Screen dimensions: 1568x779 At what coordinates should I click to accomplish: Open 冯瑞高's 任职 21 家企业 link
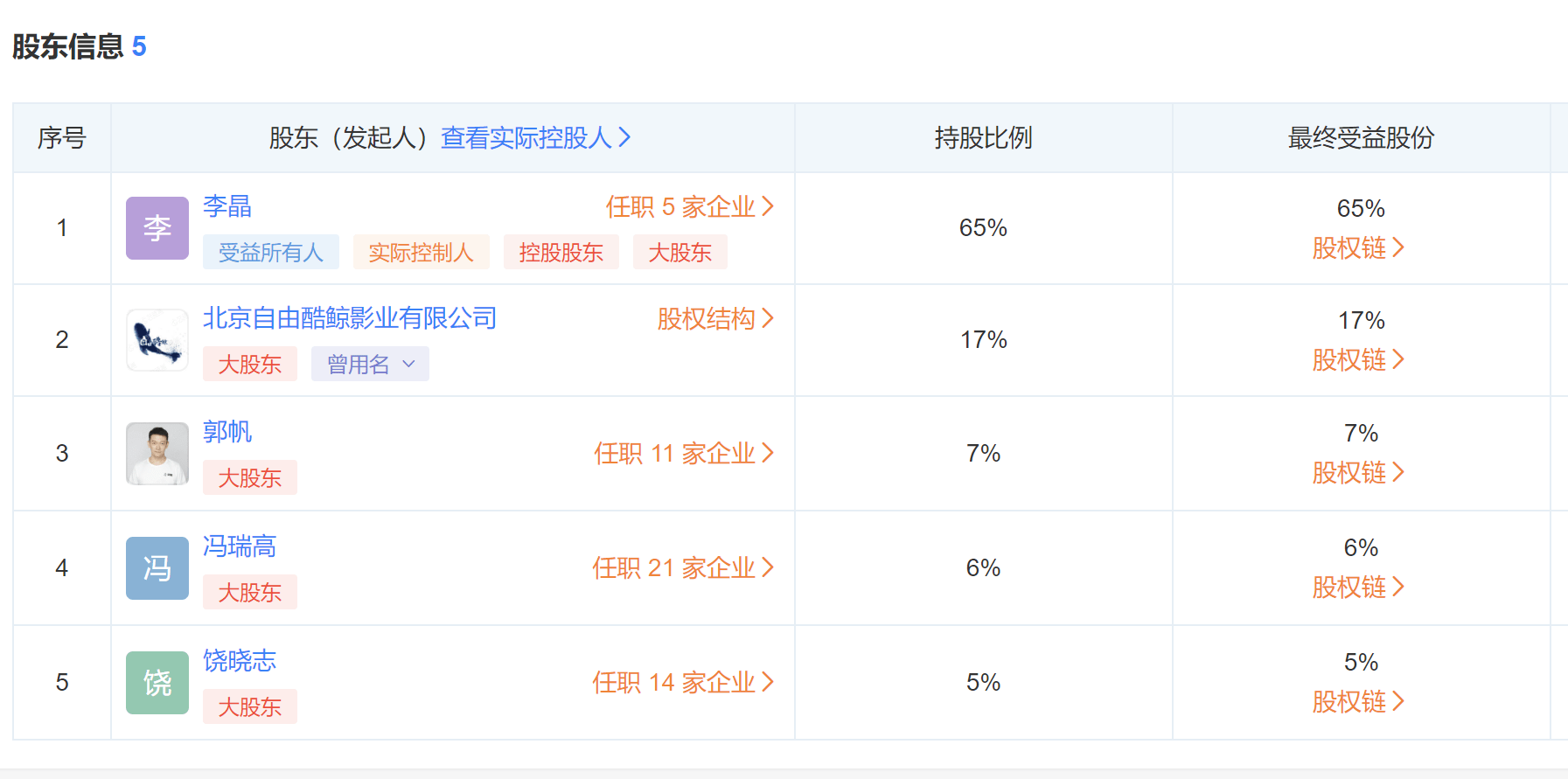click(682, 567)
